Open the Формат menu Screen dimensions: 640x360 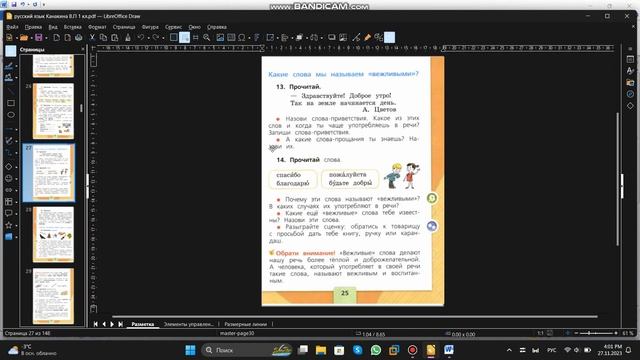tap(97, 27)
